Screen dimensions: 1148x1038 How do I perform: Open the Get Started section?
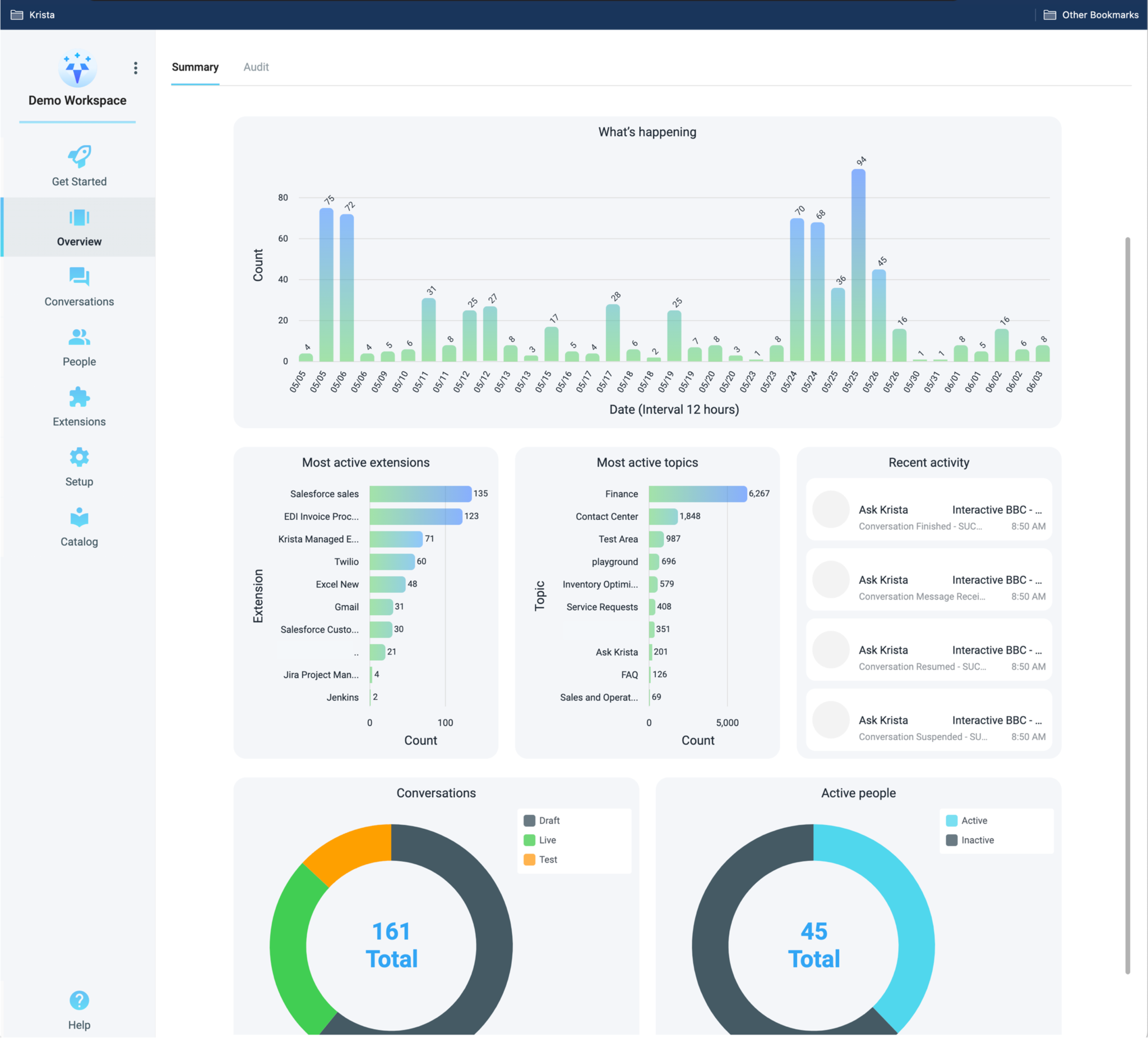[x=78, y=166]
